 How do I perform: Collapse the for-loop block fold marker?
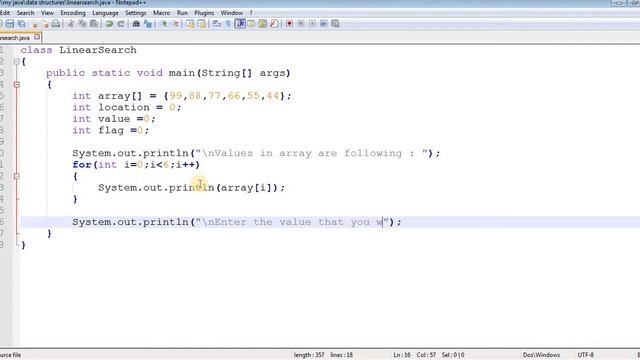16,176
